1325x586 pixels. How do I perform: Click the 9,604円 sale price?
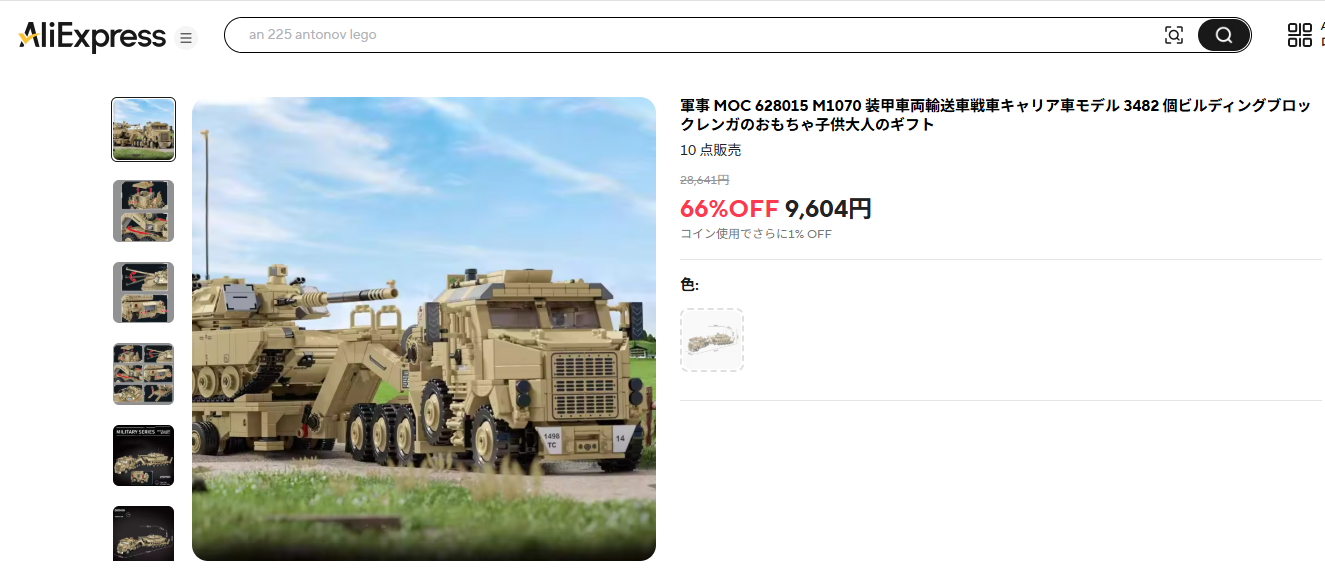pyautogui.click(x=828, y=209)
